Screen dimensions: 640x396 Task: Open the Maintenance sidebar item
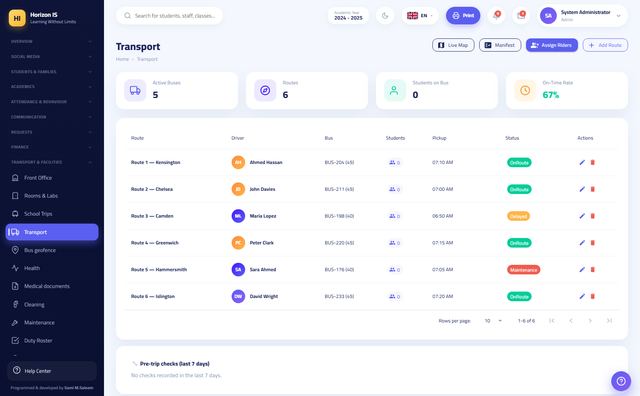coord(52,322)
